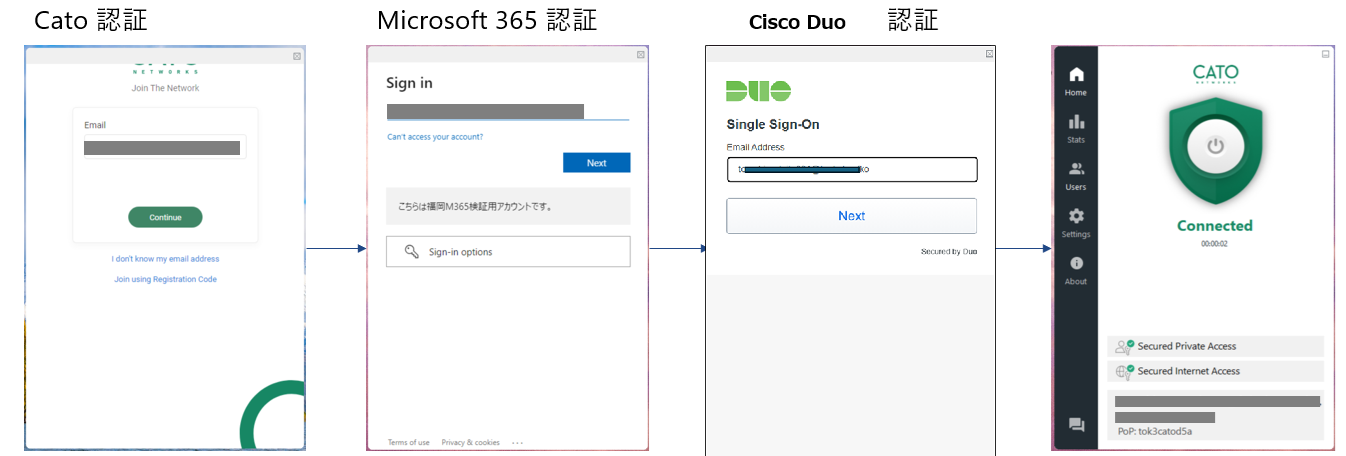Click 'Join The Network' text
The image size is (1346, 456).
point(165,88)
